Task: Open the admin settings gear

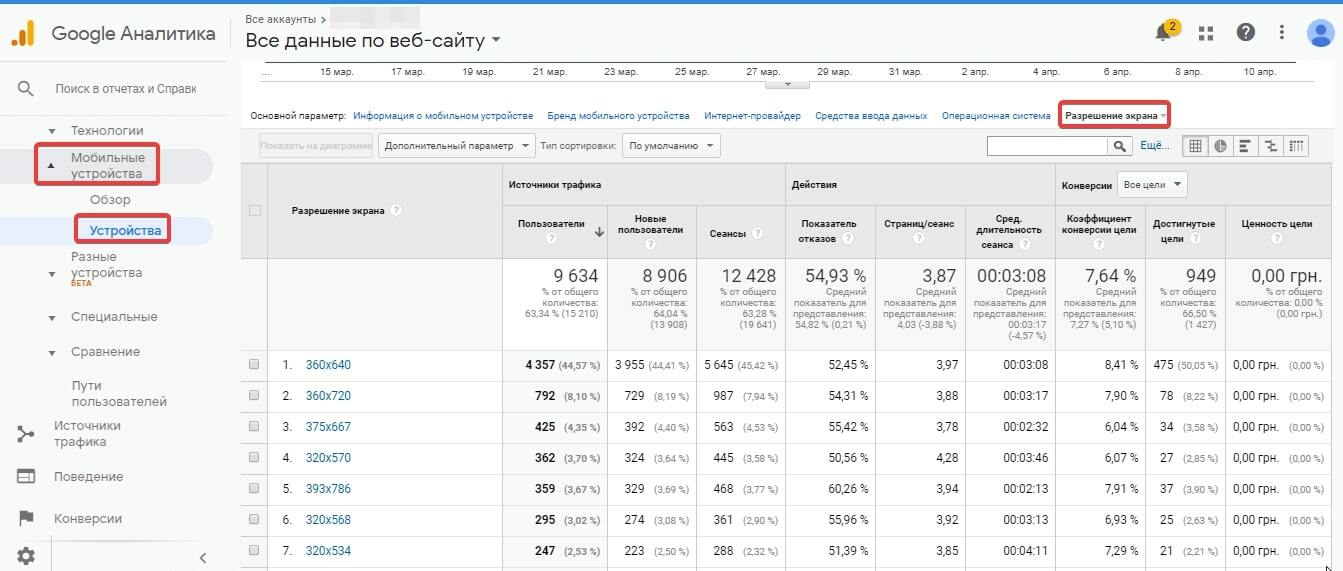Action: tap(26, 556)
